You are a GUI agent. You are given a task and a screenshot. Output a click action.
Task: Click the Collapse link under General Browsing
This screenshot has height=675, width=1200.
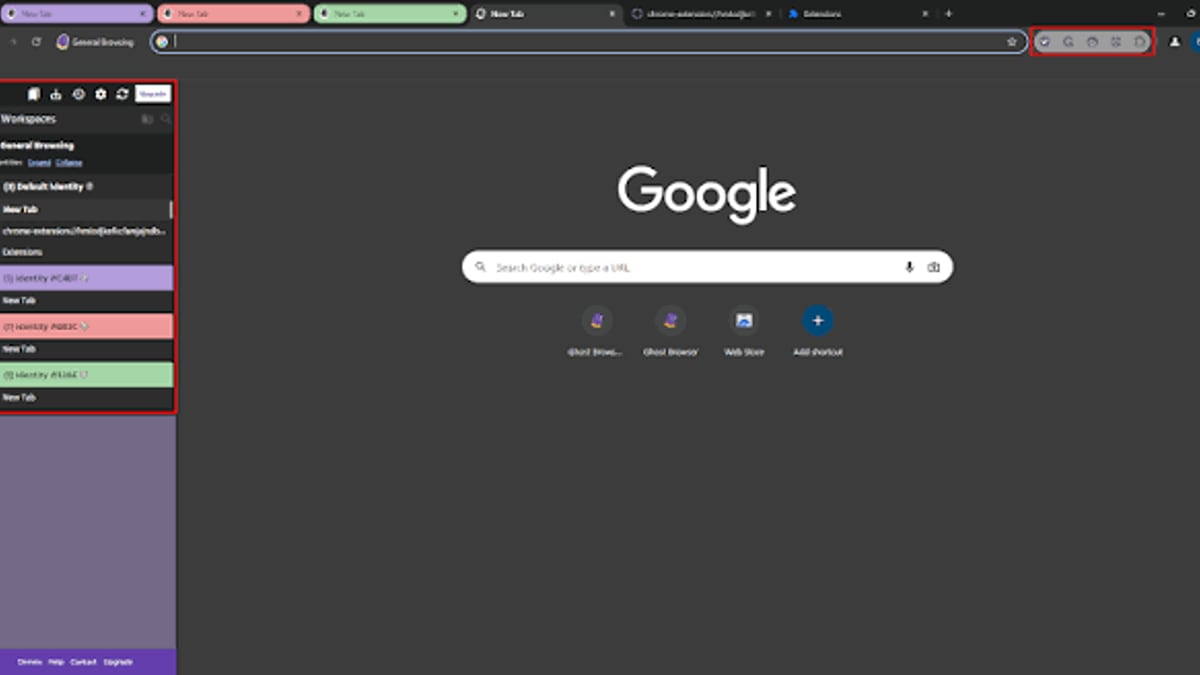[x=69, y=162]
